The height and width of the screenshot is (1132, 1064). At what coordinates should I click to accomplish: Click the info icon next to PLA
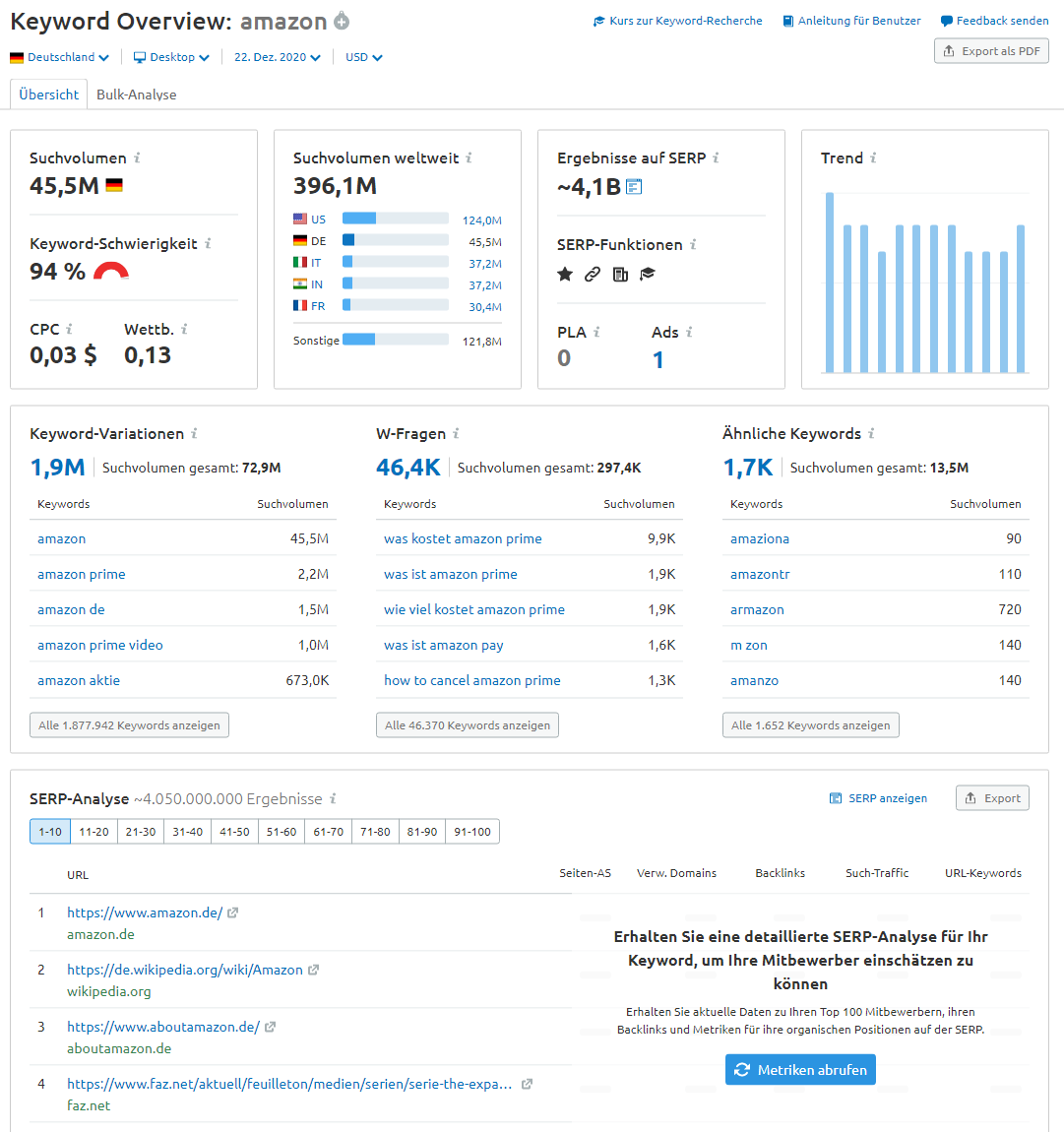pyautogui.click(x=597, y=332)
